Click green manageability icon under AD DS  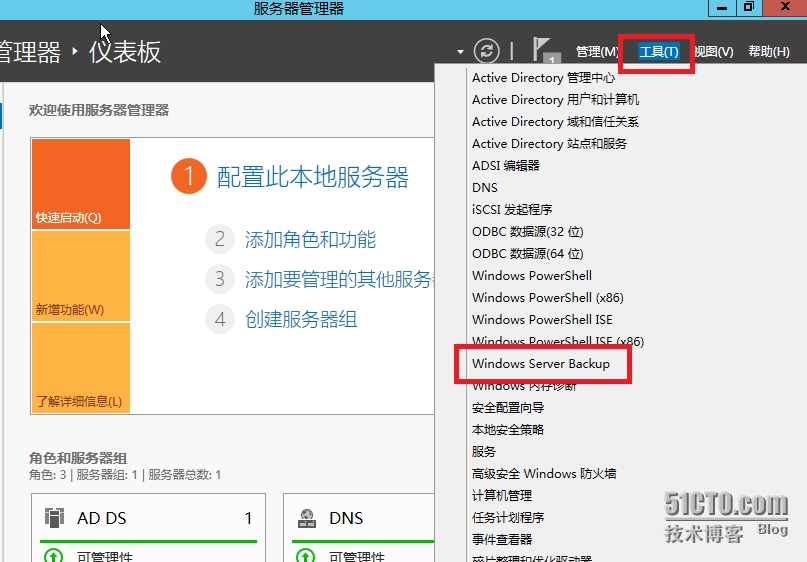tap(54, 556)
